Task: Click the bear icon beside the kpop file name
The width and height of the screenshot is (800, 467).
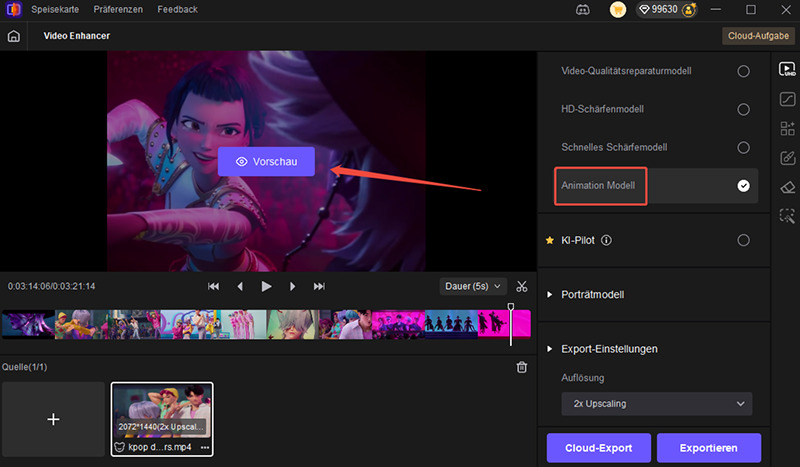Action: click(119, 447)
